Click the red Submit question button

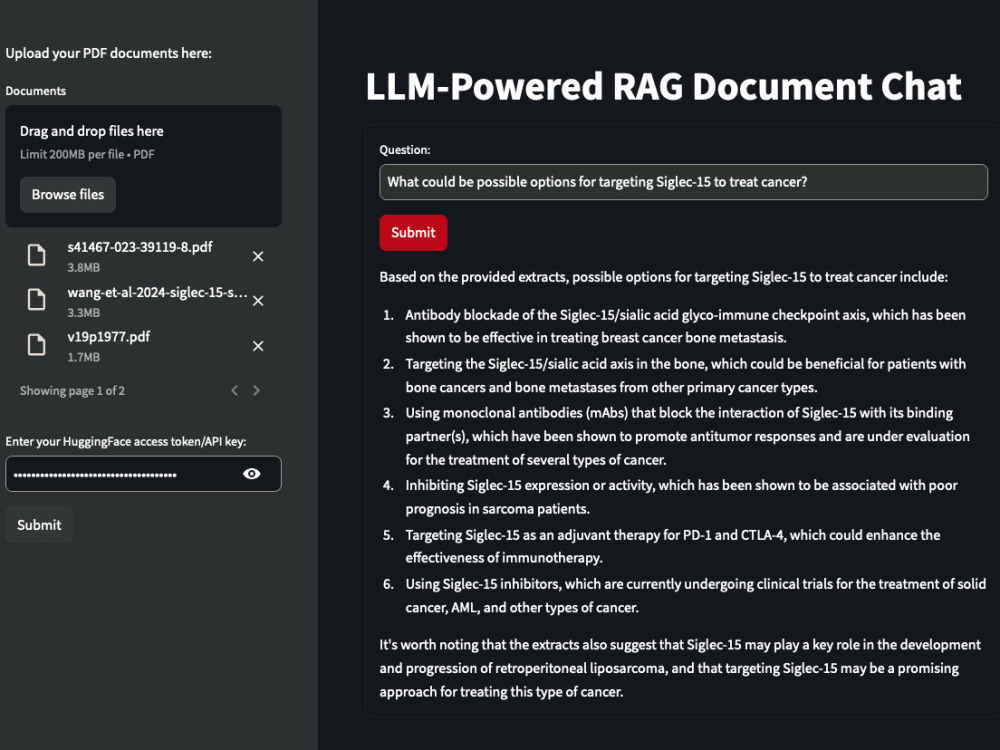(x=413, y=233)
